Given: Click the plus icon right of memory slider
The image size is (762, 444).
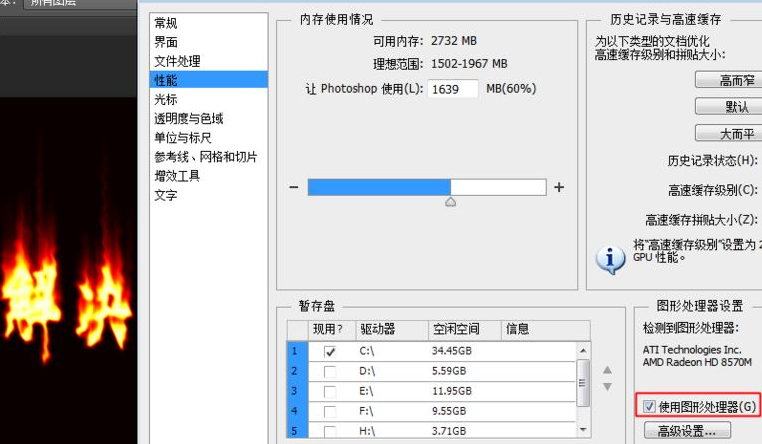Looking at the screenshot, I should (559, 187).
